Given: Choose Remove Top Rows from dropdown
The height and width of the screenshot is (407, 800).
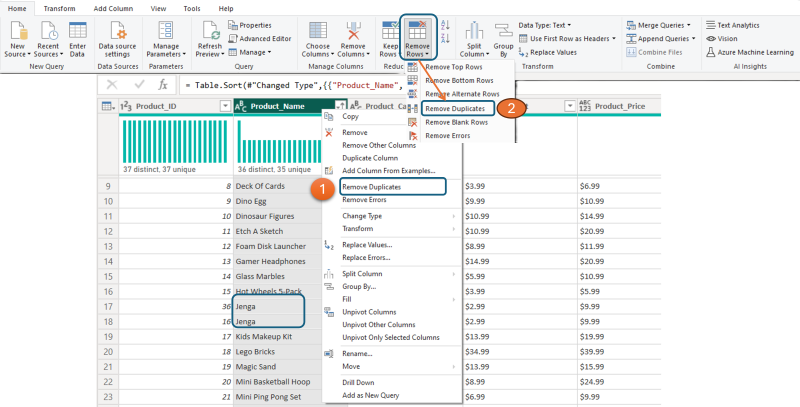Looking at the screenshot, I should (x=454, y=67).
